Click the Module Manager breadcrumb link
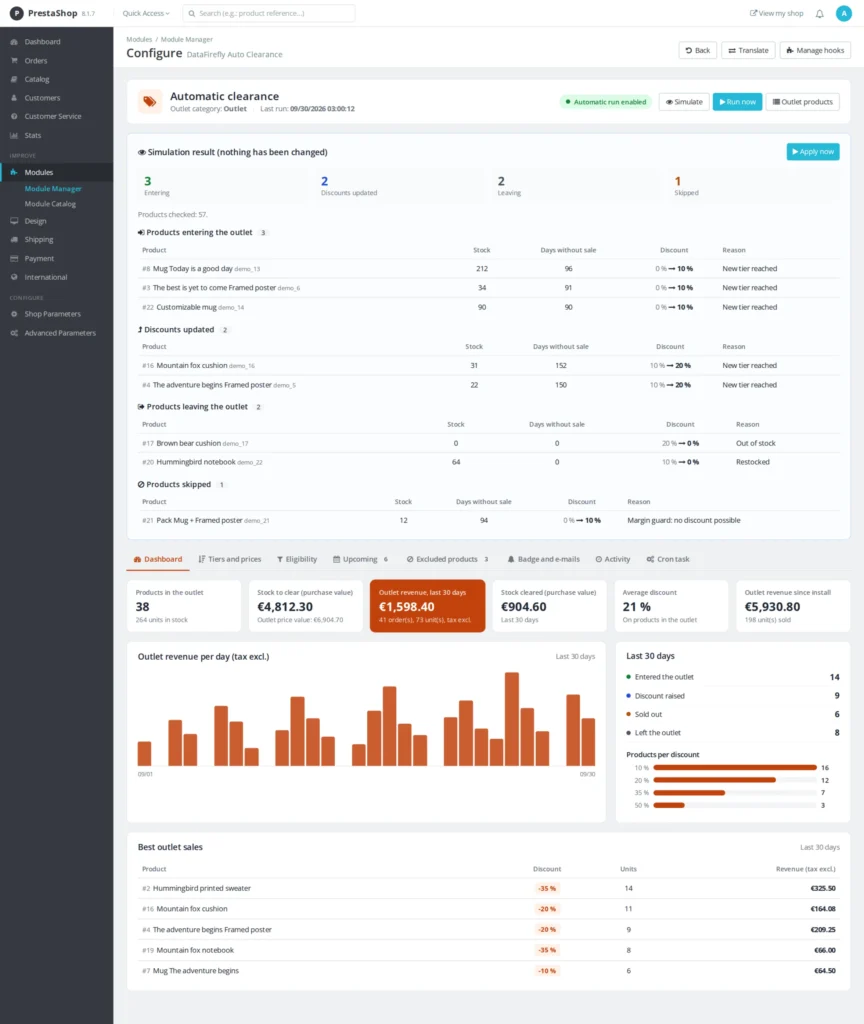The height and width of the screenshot is (1024, 864). pyautogui.click(x=187, y=39)
